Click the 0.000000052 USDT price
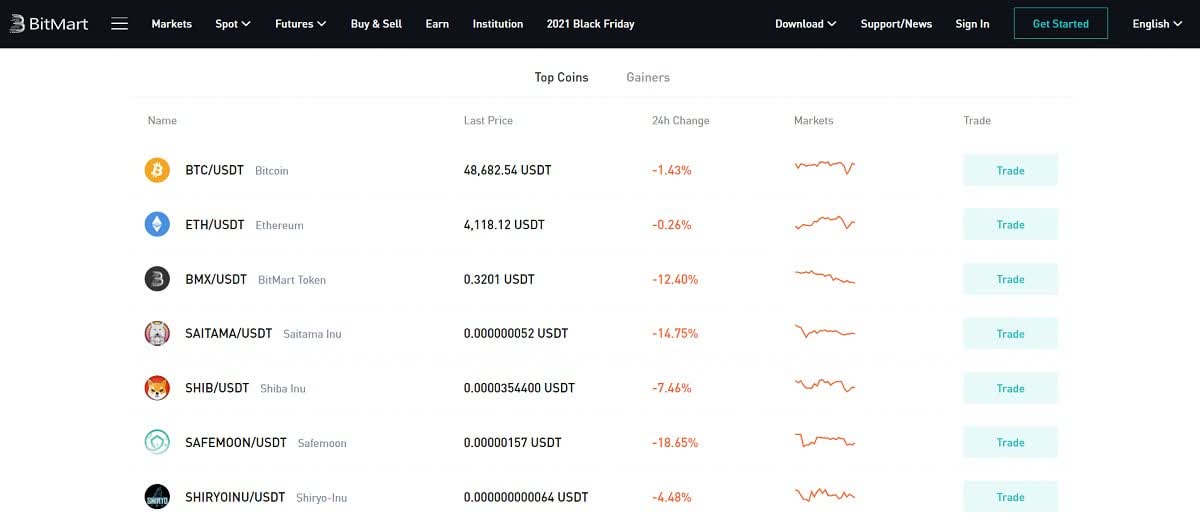Image resolution: width=1200 pixels, height=523 pixels. pyautogui.click(x=516, y=333)
